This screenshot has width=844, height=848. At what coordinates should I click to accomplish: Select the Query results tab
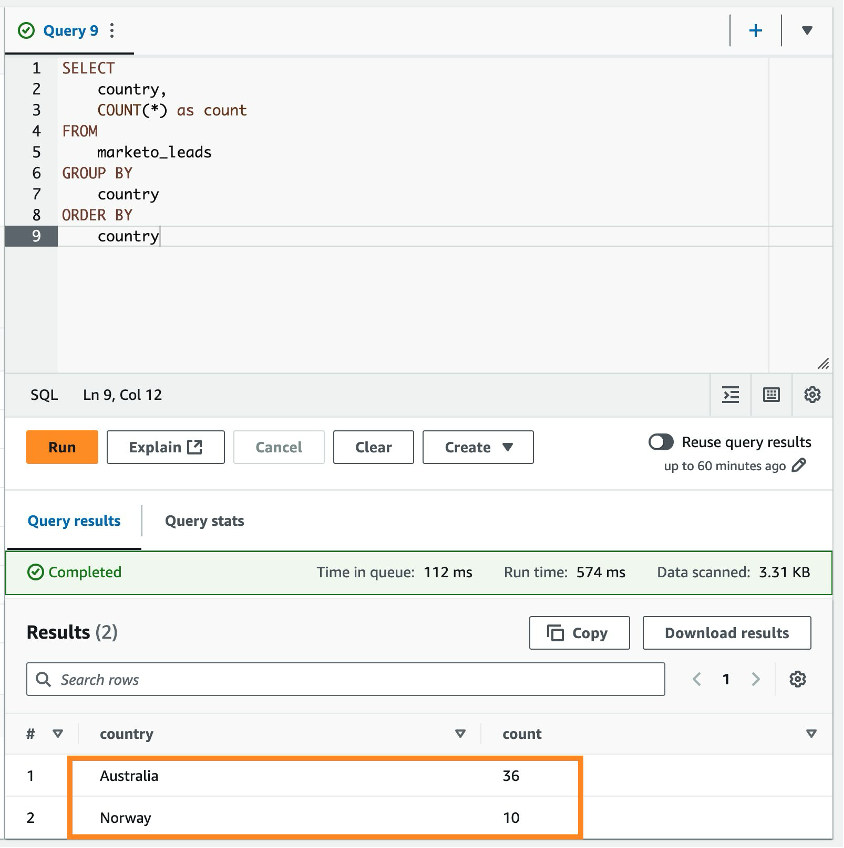[74, 521]
